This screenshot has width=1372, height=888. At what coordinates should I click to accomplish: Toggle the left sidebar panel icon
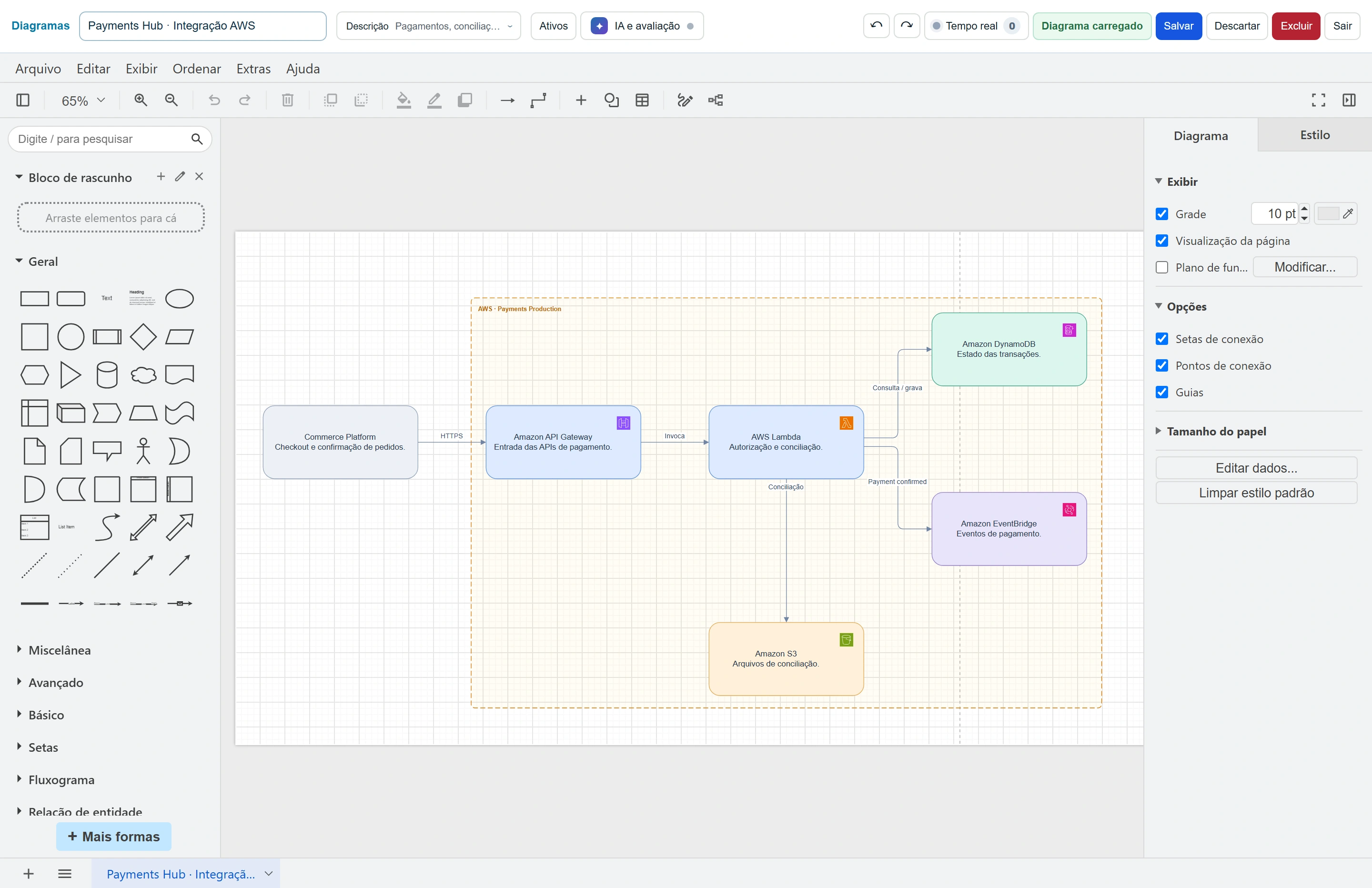click(x=23, y=101)
